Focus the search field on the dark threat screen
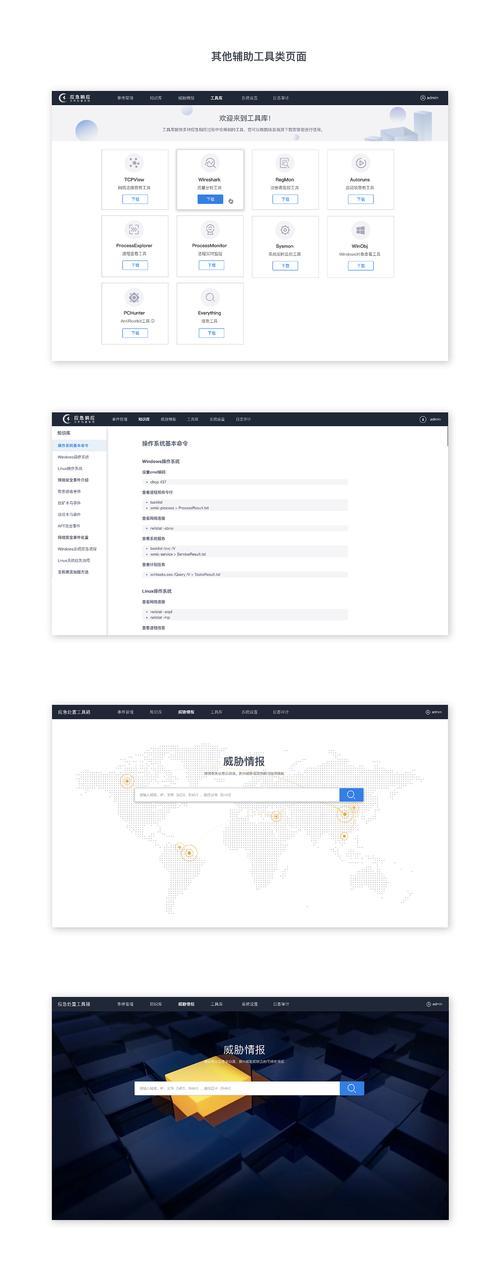Image resolution: width=500 pixels, height=1263 pixels. click(x=237, y=1088)
